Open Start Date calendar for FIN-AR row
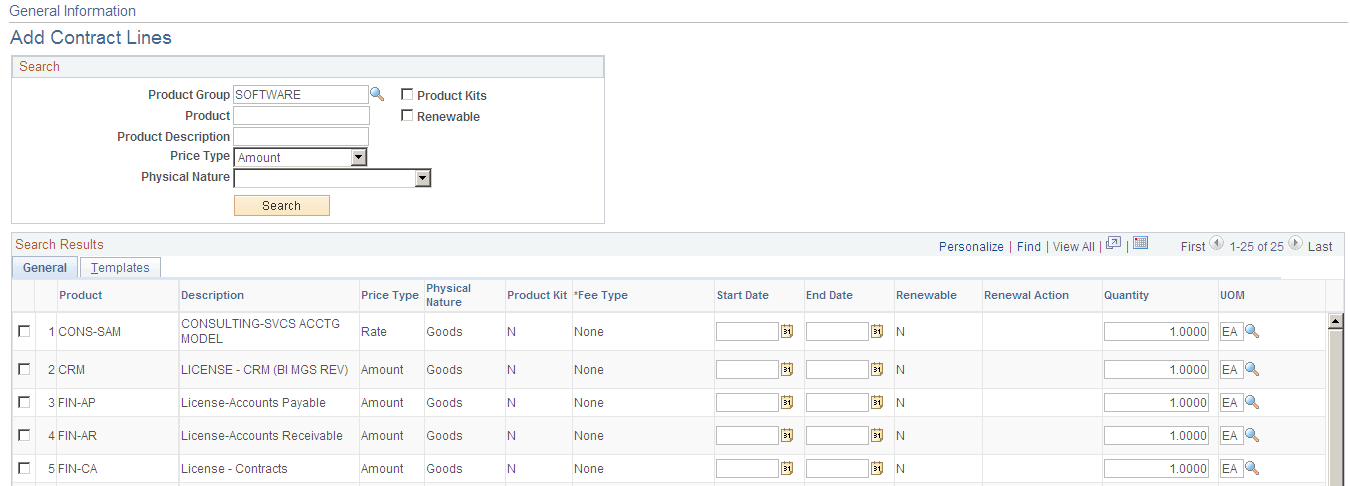This screenshot has height=486, width=1350. pos(787,435)
